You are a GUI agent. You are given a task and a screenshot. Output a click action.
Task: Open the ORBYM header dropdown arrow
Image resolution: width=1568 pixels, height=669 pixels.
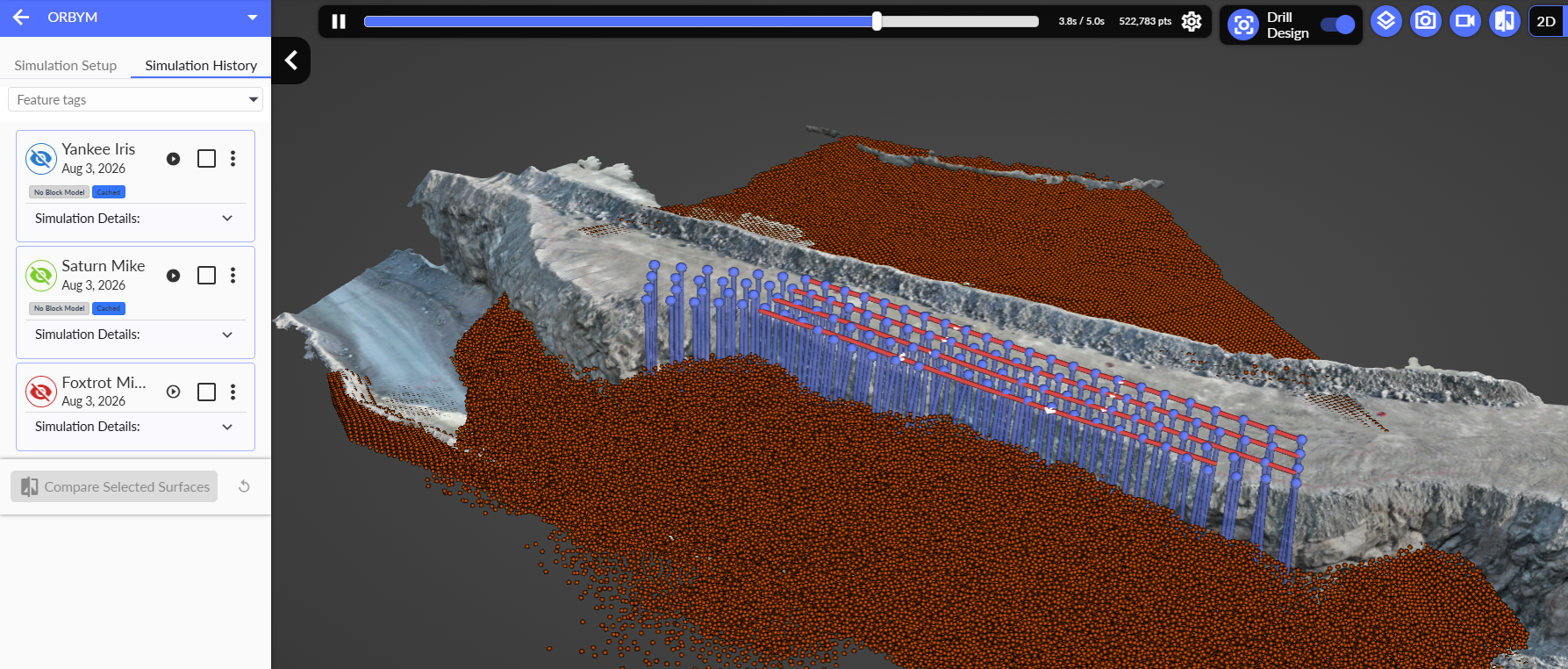(x=253, y=18)
